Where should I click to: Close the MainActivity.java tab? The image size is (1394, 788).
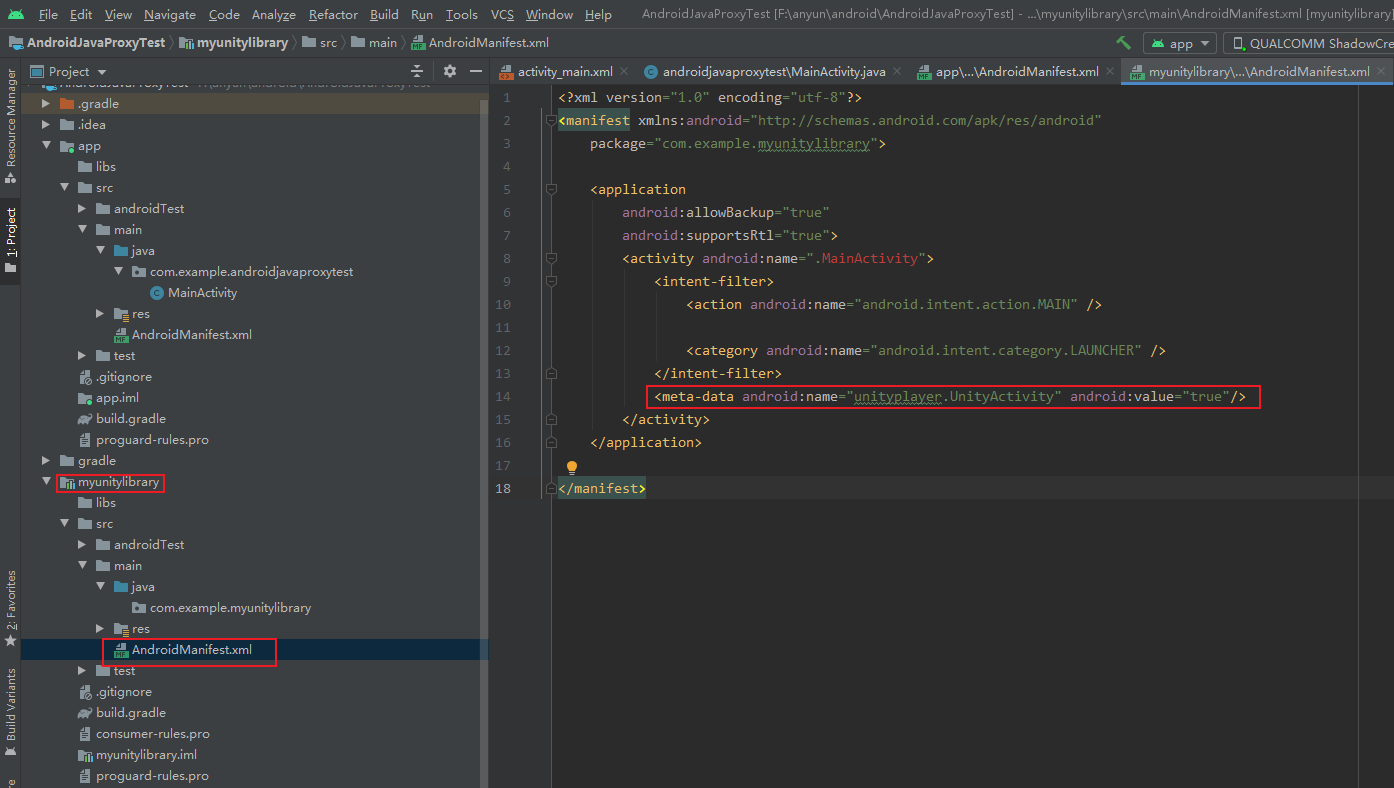click(896, 71)
